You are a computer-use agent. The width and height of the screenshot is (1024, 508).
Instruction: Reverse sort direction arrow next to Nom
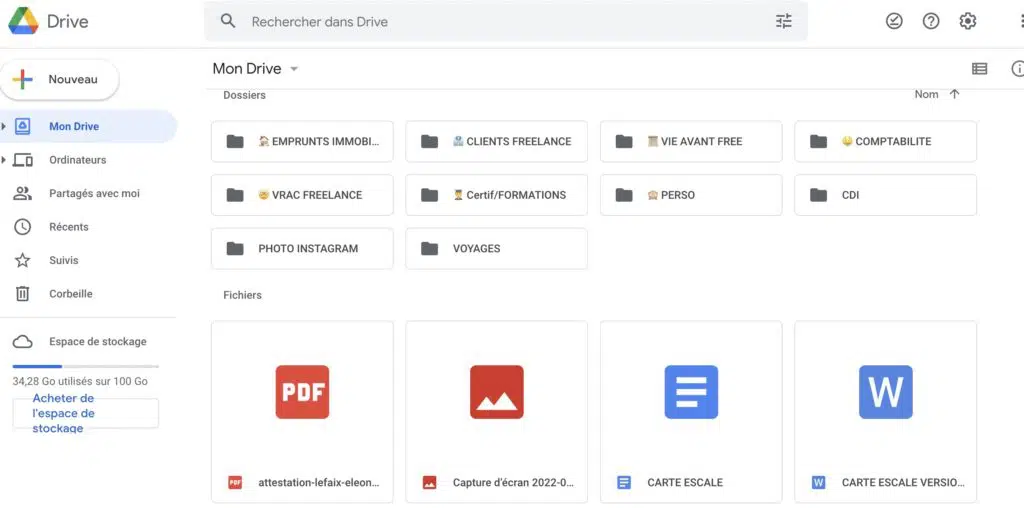pos(954,94)
